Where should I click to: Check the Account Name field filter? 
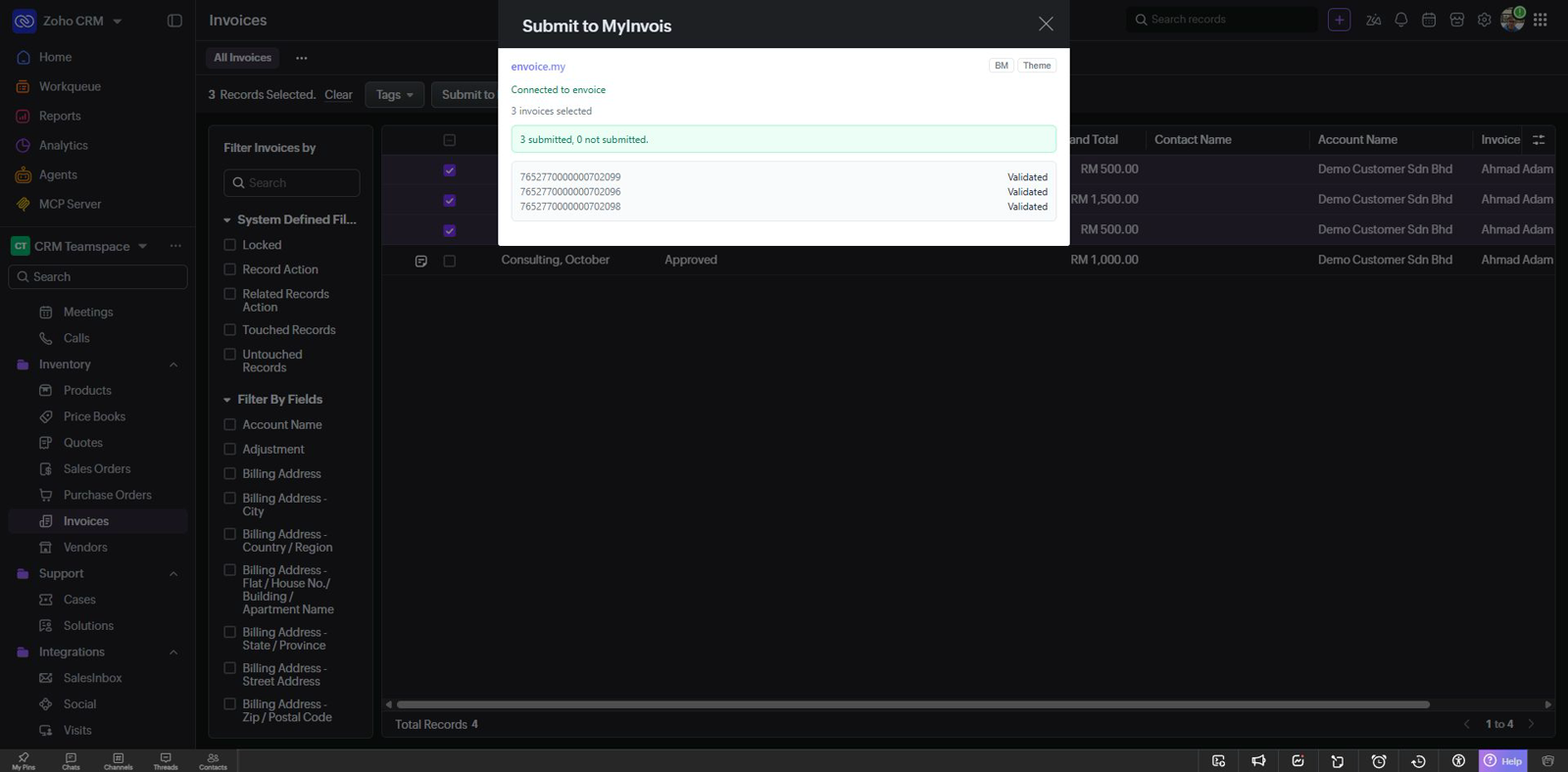[x=229, y=425]
